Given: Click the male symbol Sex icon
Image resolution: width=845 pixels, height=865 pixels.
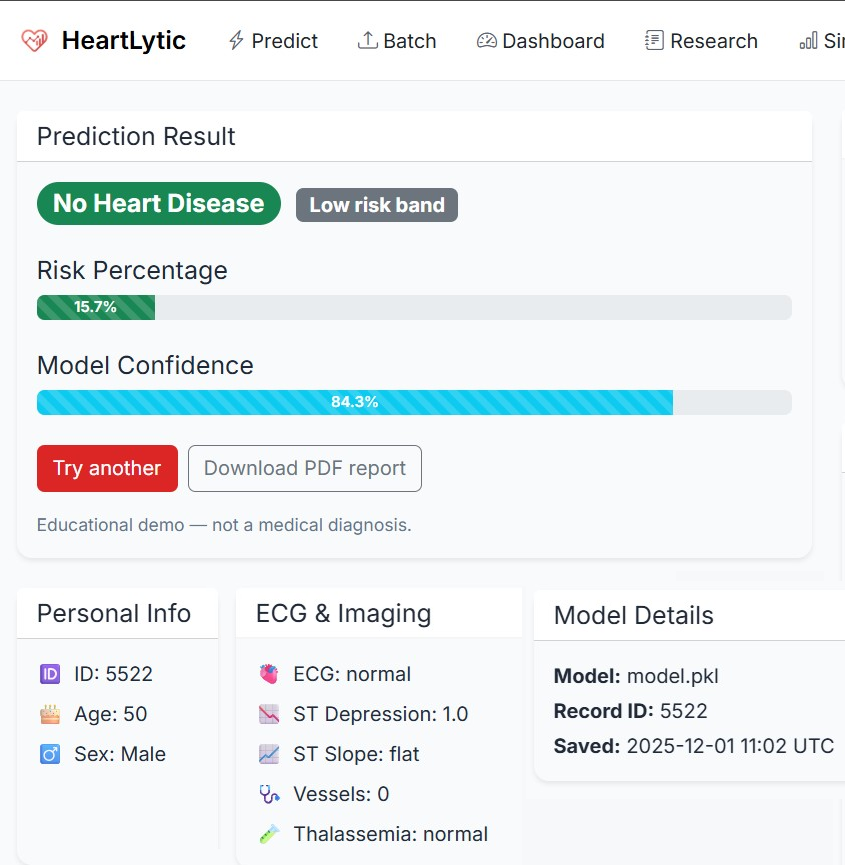Looking at the screenshot, I should tap(51, 754).
